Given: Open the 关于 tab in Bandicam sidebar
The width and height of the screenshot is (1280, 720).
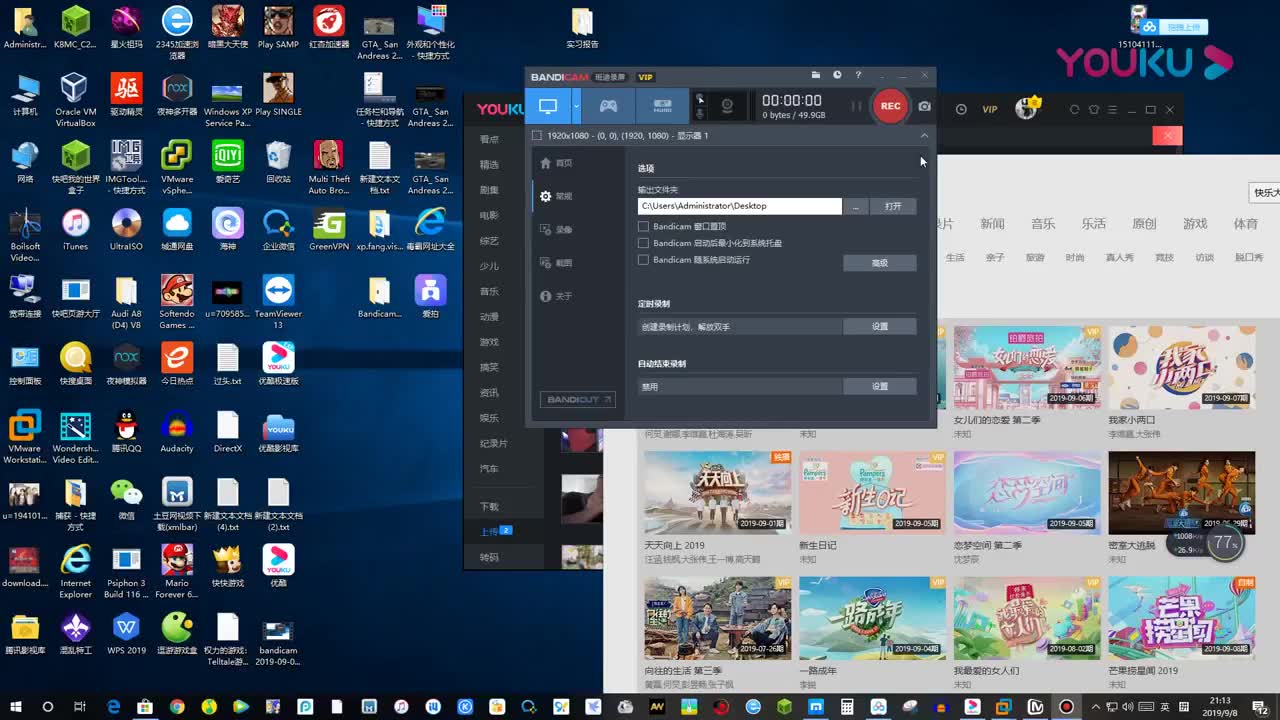Looking at the screenshot, I should 556,296.
